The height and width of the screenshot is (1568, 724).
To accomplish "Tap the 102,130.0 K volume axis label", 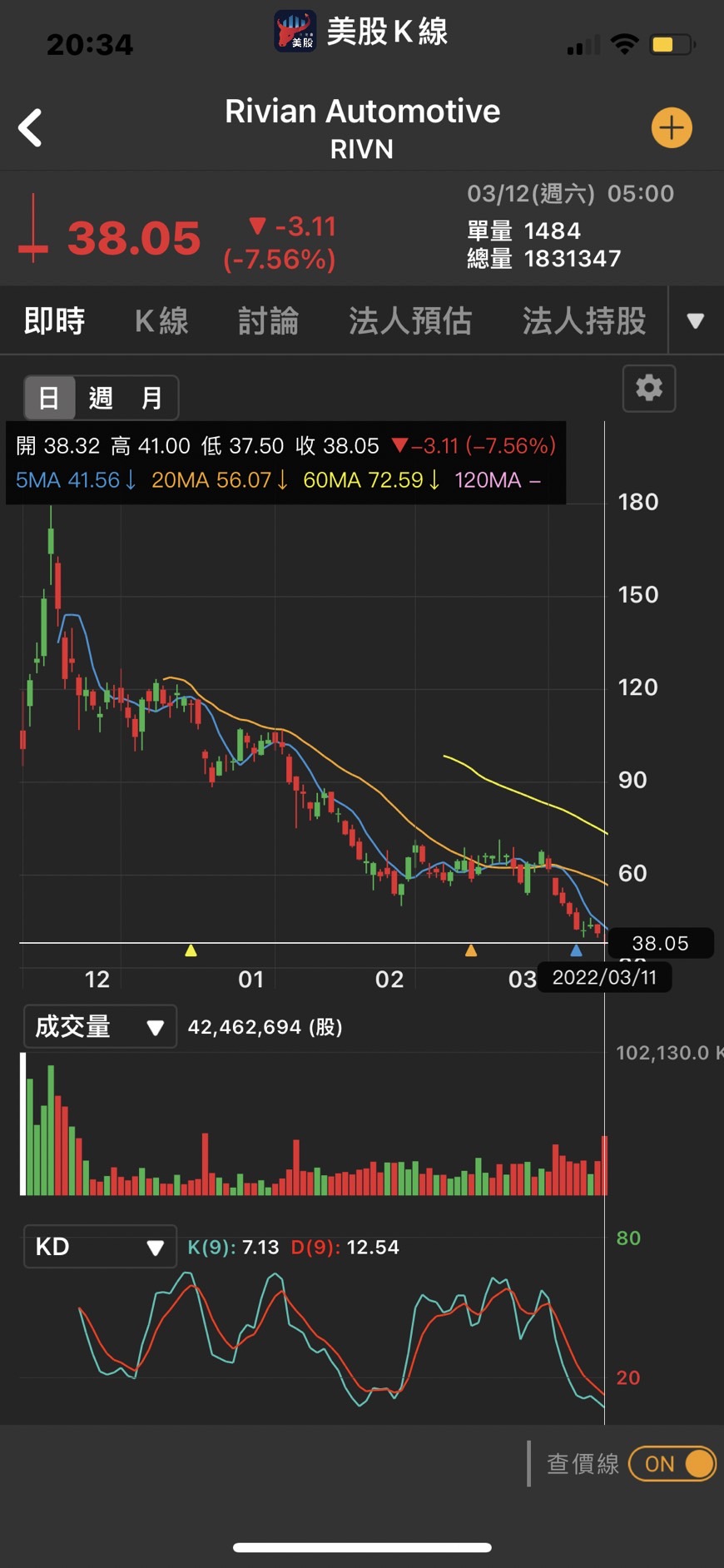I will coord(669,1053).
